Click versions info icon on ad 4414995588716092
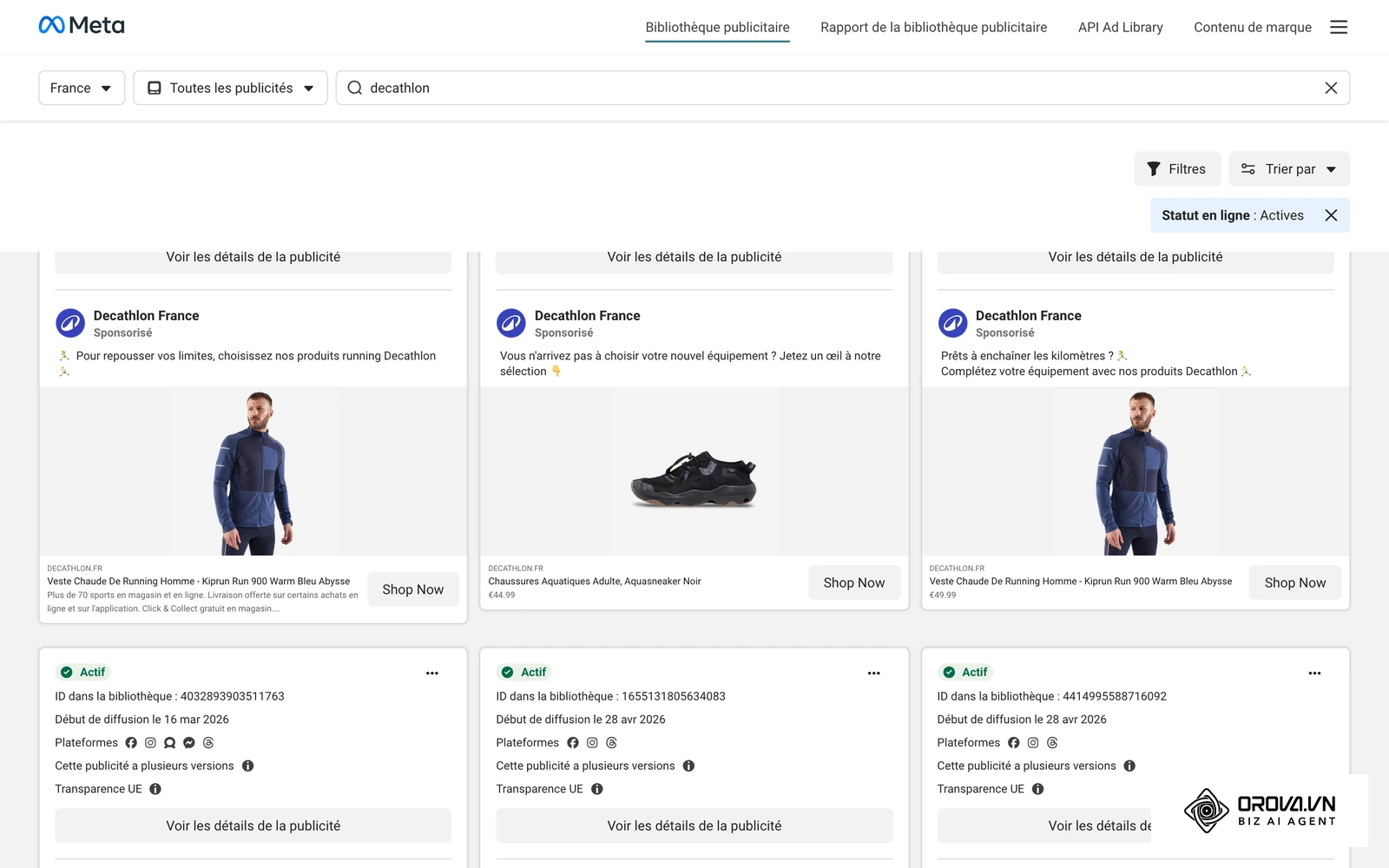The image size is (1389, 868). pyautogui.click(x=1129, y=766)
